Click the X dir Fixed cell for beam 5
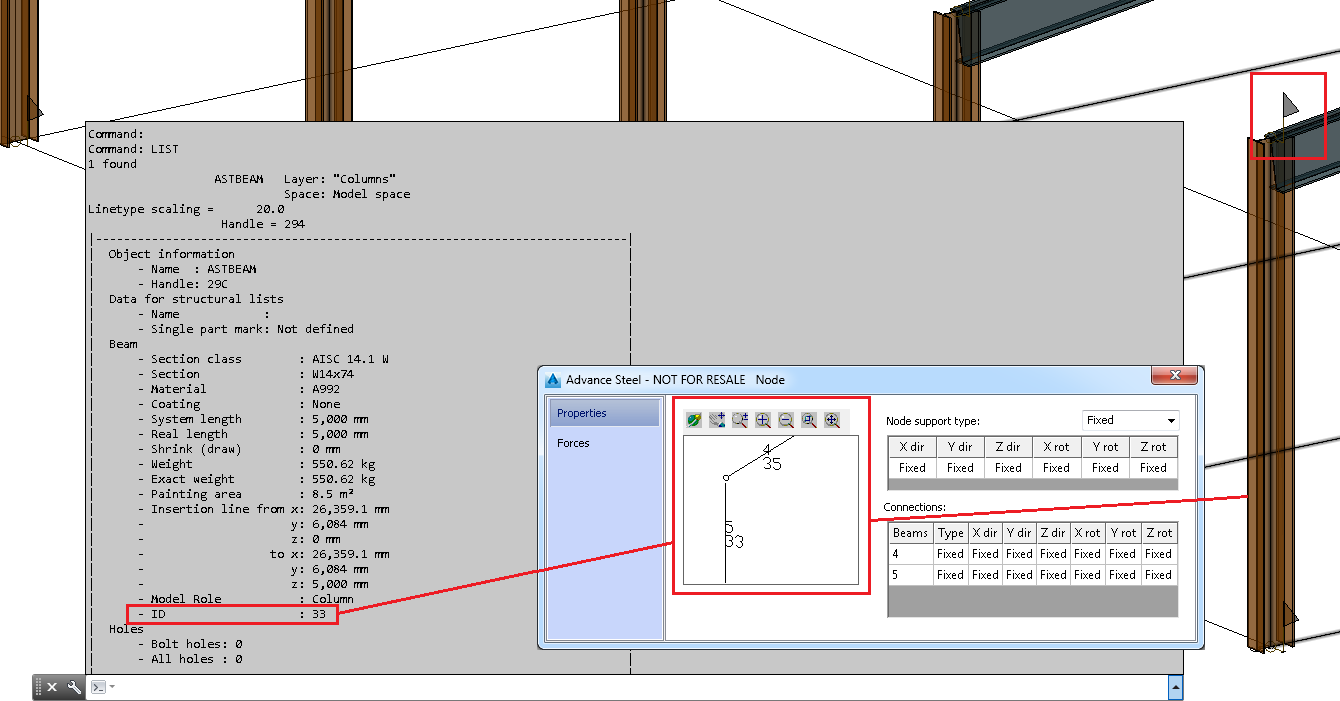Image resolution: width=1340 pixels, height=701 pixels. pyautogui.click(x=985, y=575)
